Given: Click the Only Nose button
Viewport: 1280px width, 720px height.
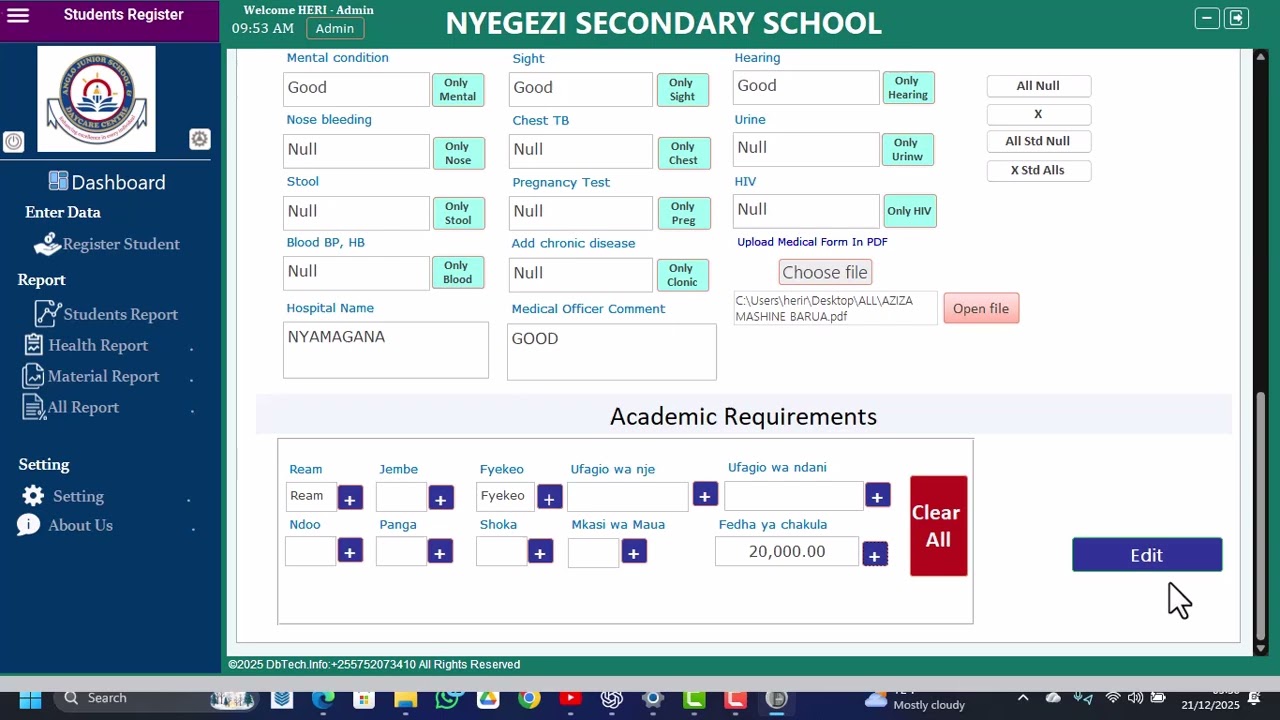Looking at the screenshot, I should (x=458, y=153).
